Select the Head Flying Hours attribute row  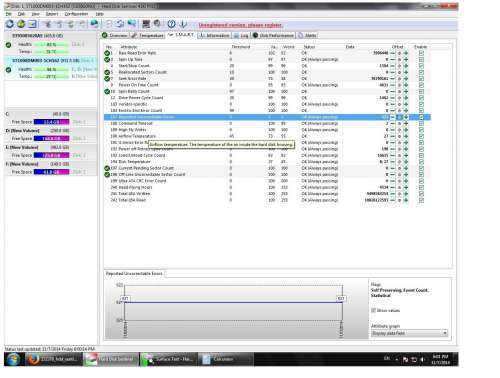[x=267, y=187]
